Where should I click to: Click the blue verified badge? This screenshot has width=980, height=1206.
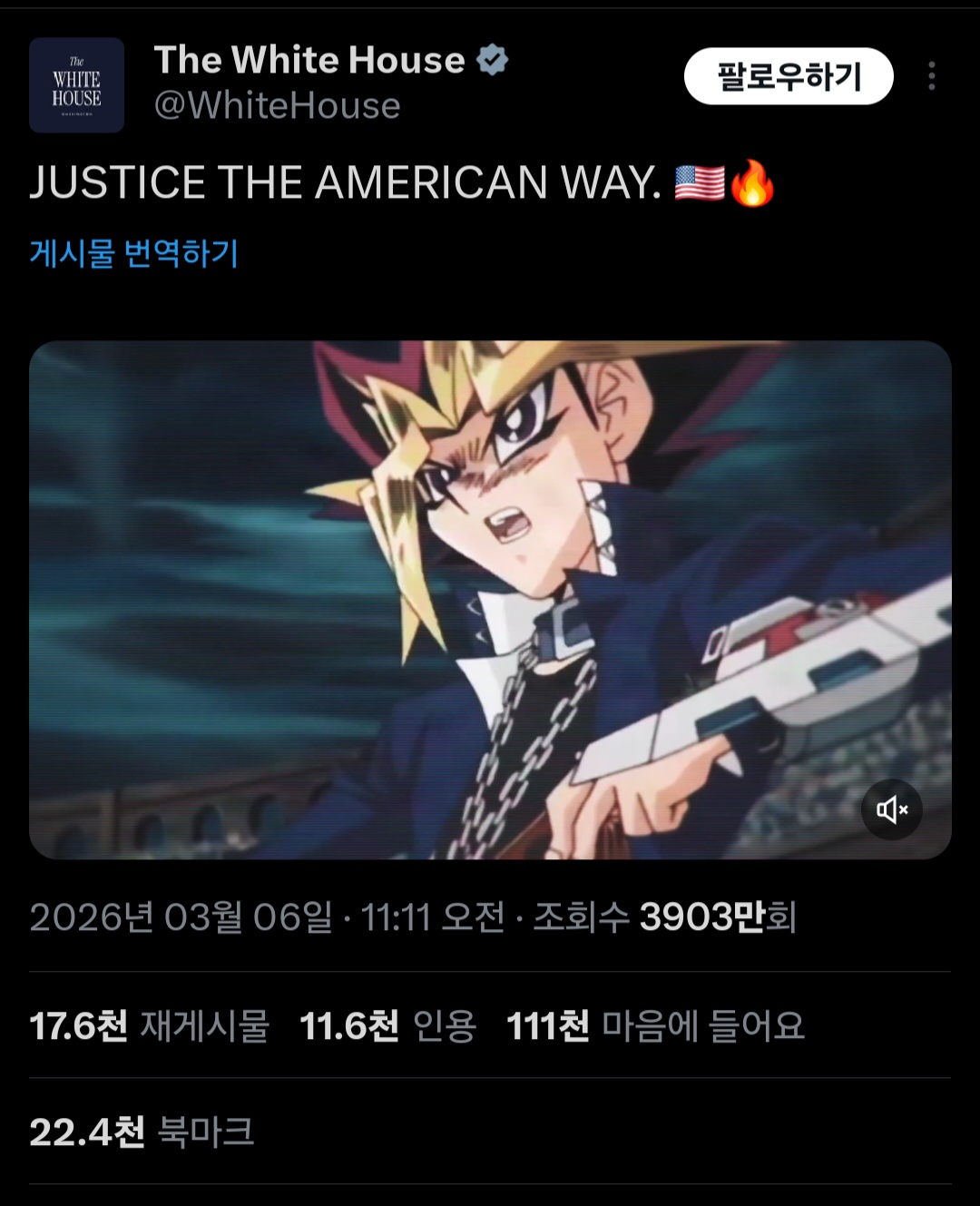[x=492, y=60]
